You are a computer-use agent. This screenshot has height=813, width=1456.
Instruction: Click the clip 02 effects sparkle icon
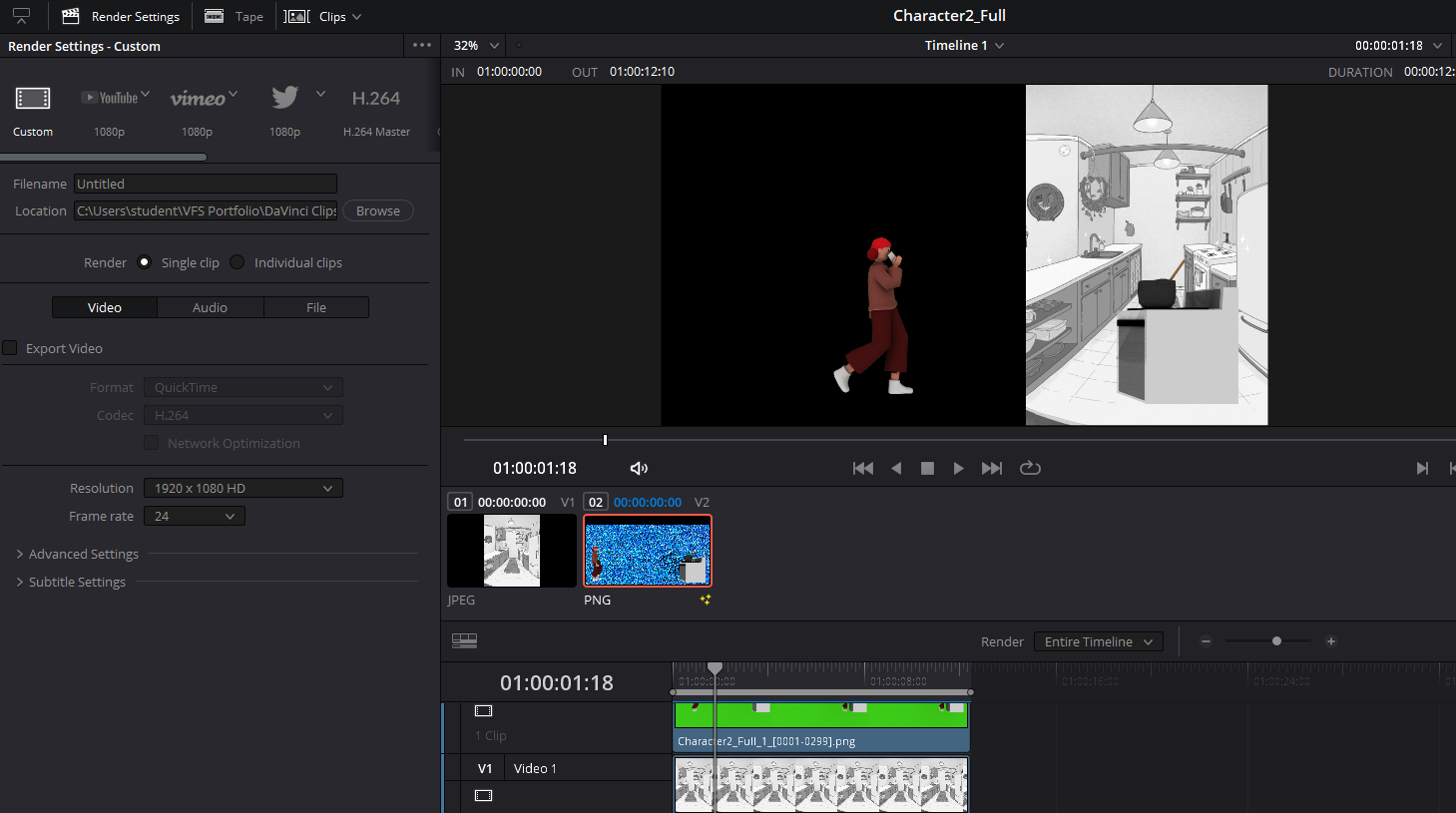tap(706, 600)
